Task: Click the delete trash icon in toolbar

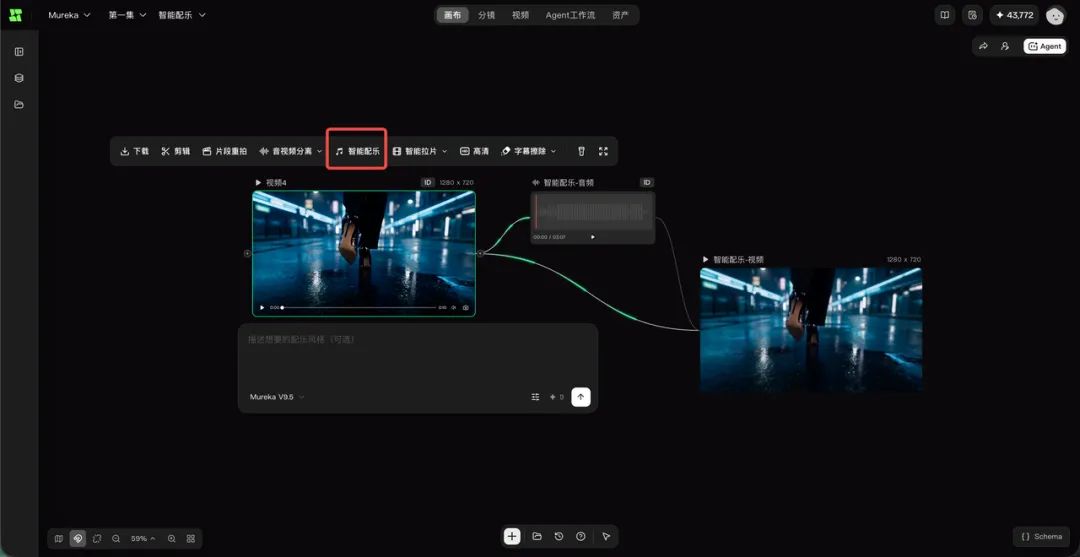Action: coord(581,151)
